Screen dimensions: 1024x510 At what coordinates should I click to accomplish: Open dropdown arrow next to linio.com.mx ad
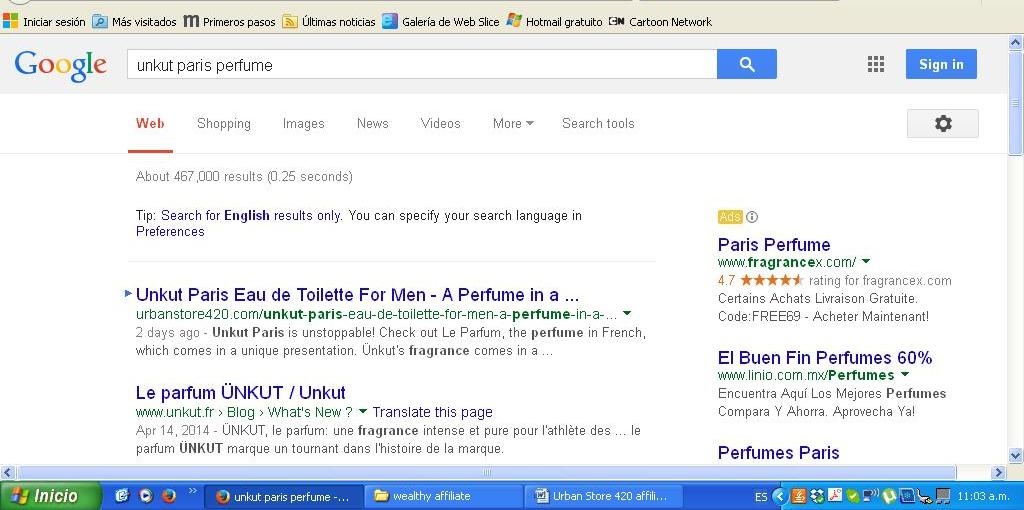click(904, 375)
